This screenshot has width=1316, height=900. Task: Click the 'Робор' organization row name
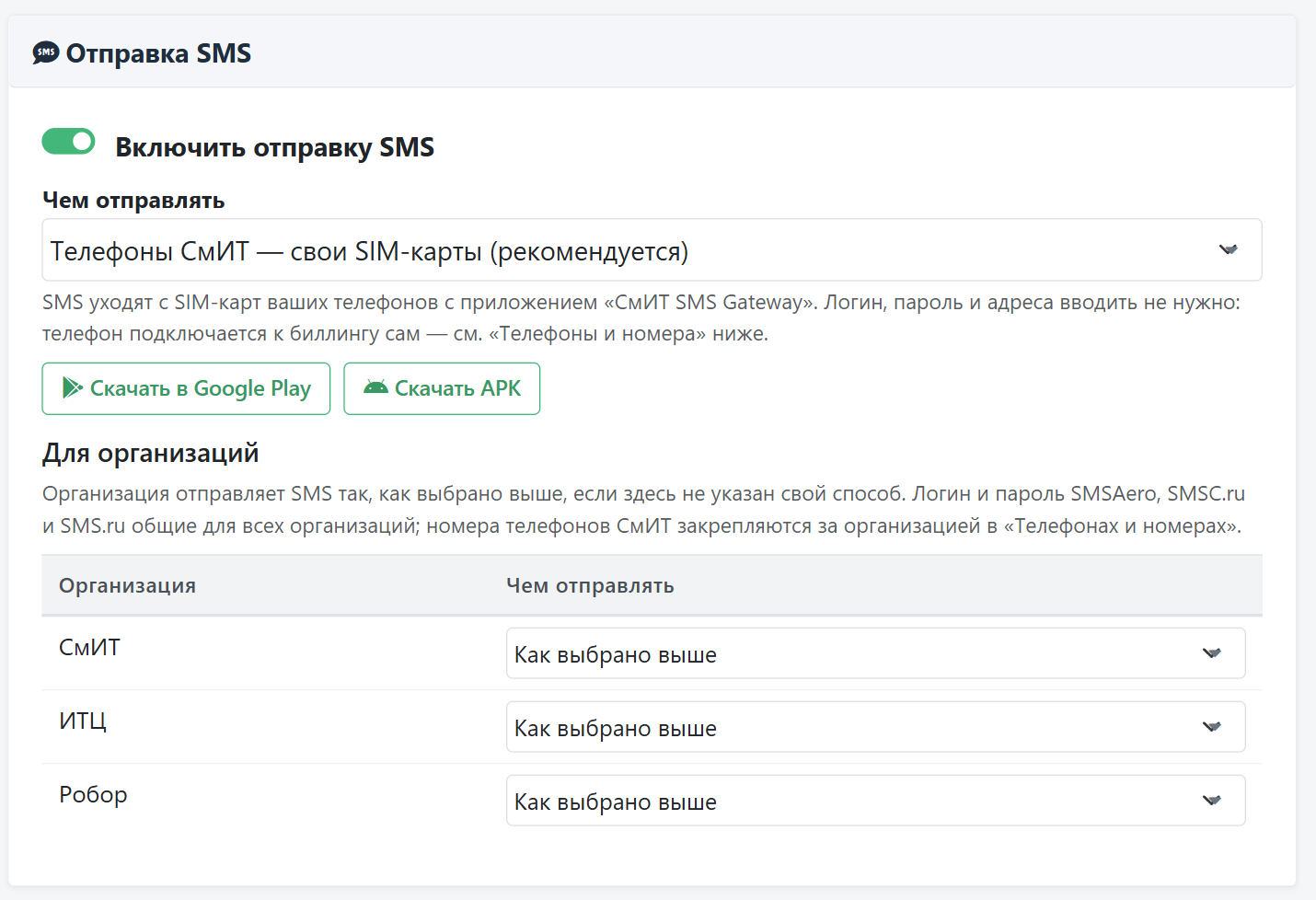click(x=93, y=795)
